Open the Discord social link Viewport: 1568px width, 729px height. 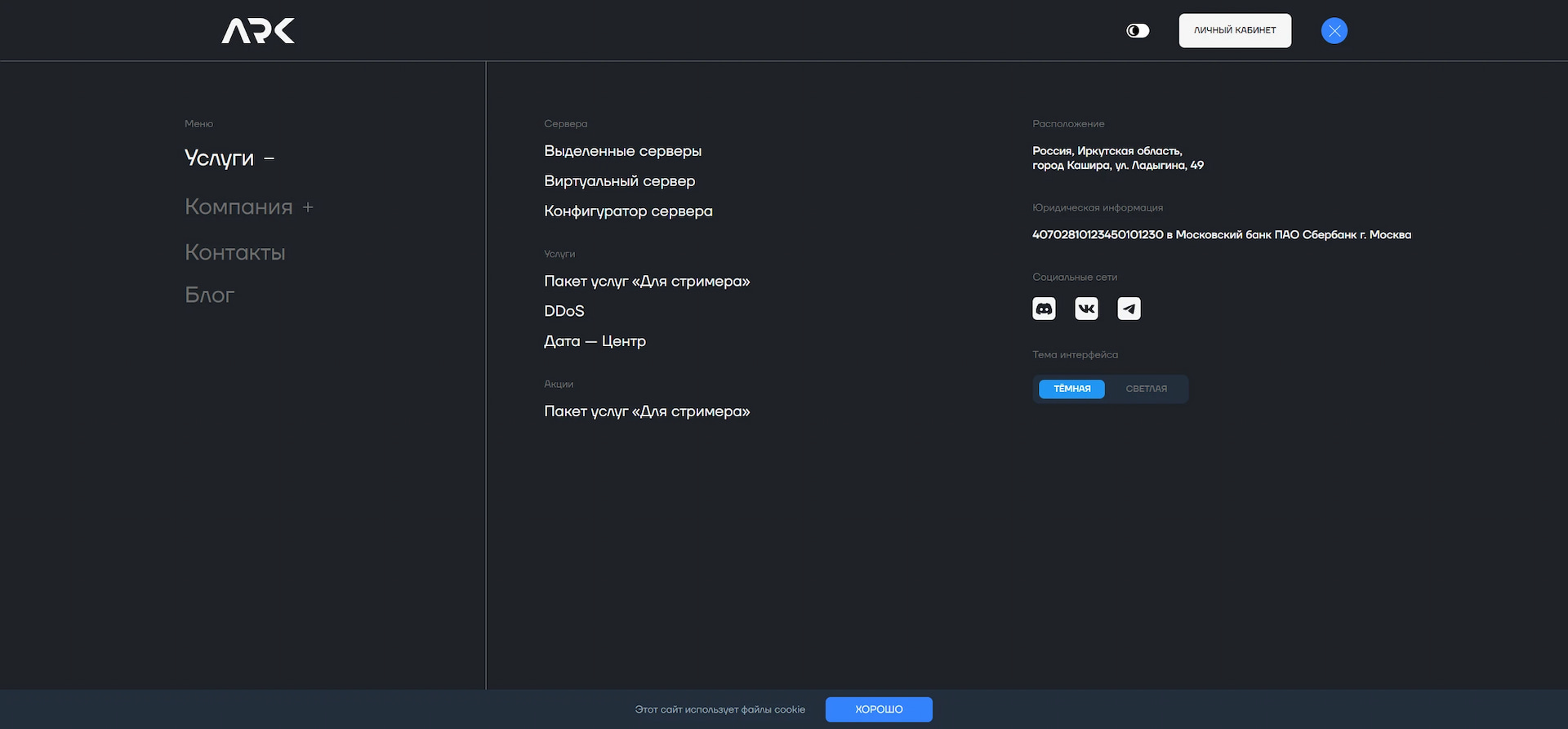point(1044,309)
